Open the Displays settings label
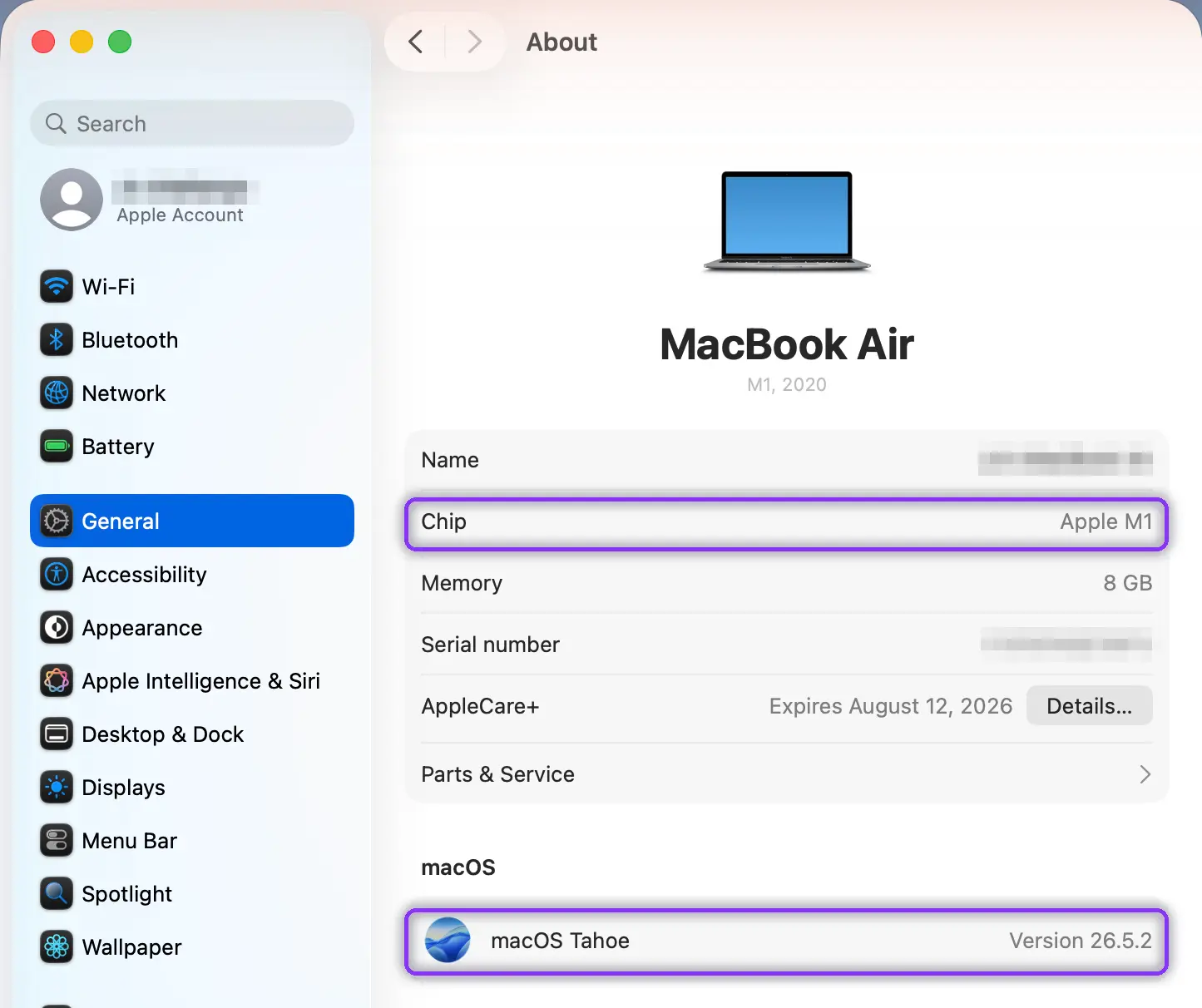Image resolution: width=1202 pixels, height=1008 pixels. coord(123,788)
